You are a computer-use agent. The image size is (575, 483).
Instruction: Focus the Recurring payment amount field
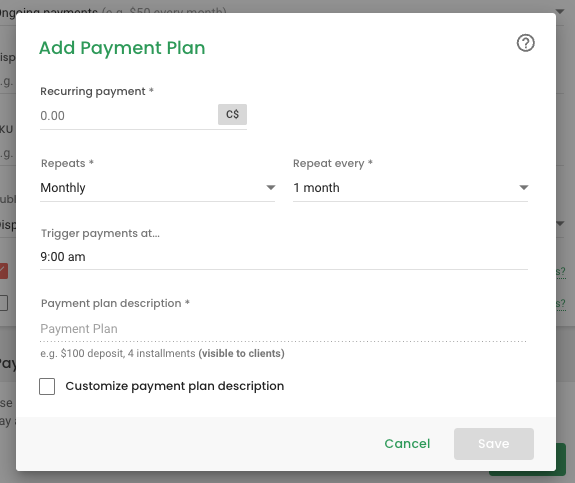point(128,116)
